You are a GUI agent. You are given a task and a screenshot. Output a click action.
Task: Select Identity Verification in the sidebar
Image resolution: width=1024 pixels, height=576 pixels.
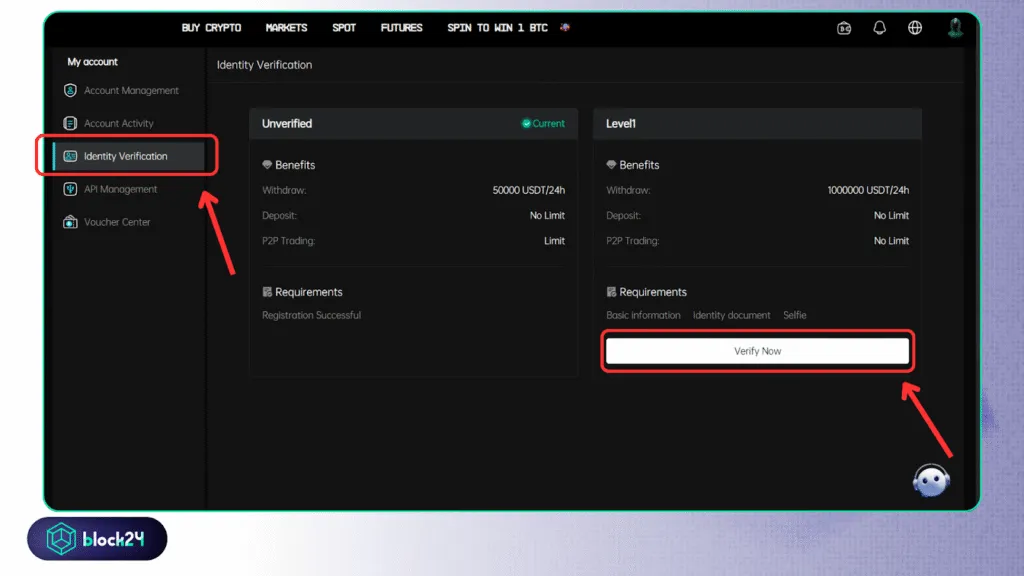125,156
